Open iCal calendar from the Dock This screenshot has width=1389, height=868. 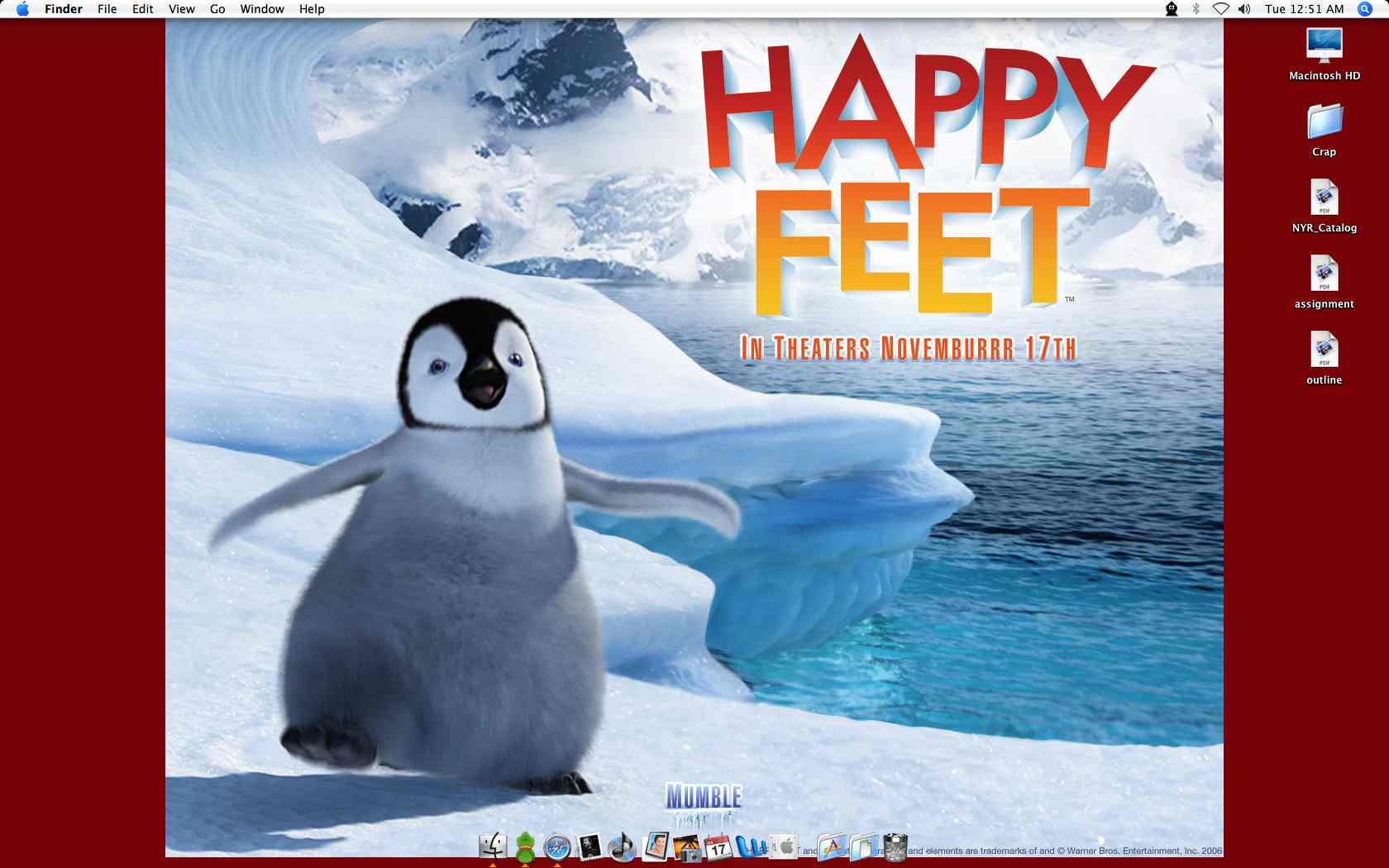718,847
